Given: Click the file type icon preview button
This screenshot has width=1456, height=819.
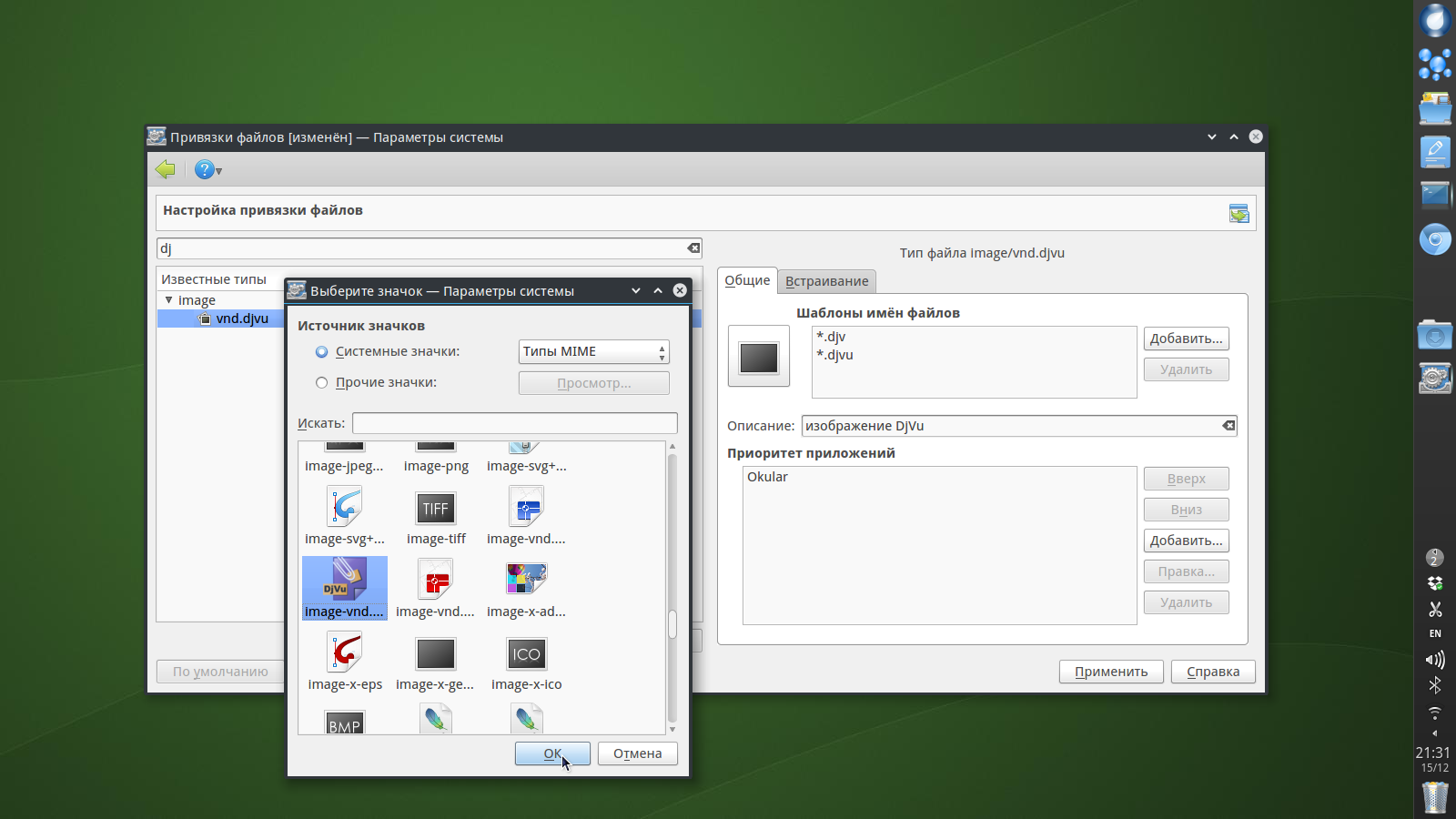Looking at the screenshot, I should pyautogui.click(x=759, y=357).
